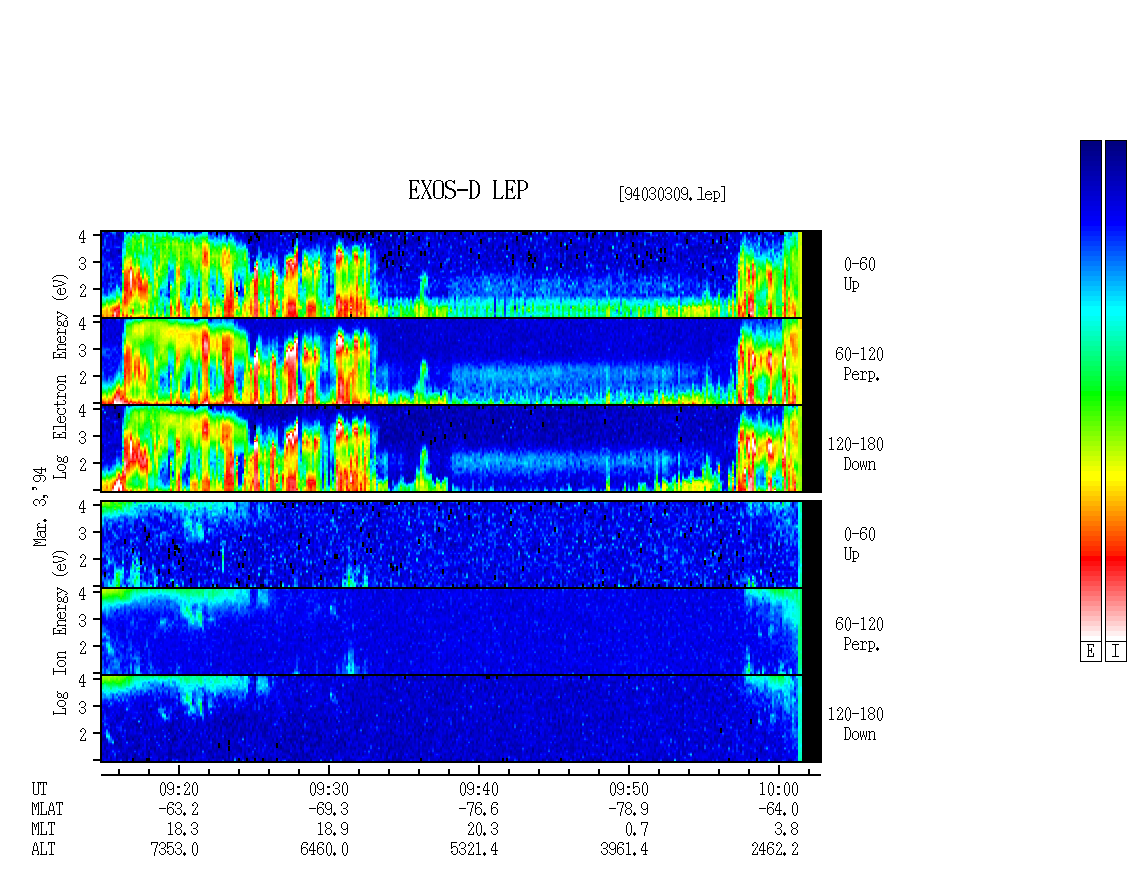Click the "09:30" time tick label
This screenshot has width=1130, height=875.
pos(329,789)
